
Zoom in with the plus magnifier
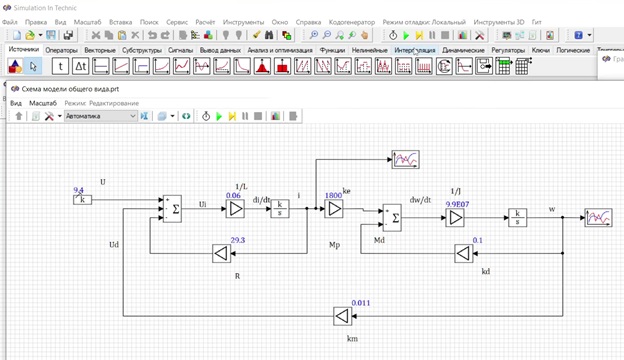314,35
